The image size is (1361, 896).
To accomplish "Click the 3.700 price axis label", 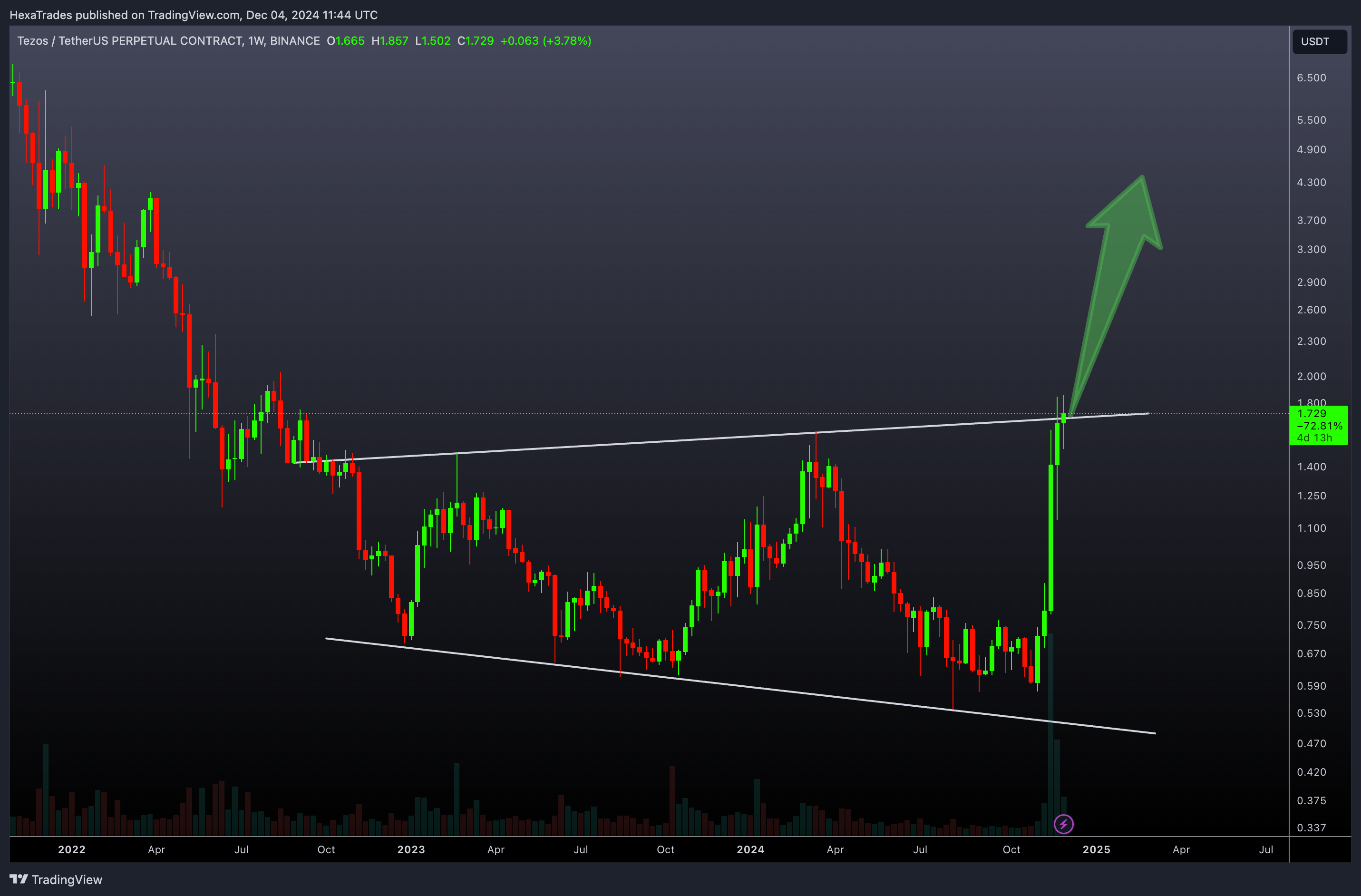I will pyautogui.click(x=1311, y=221).
